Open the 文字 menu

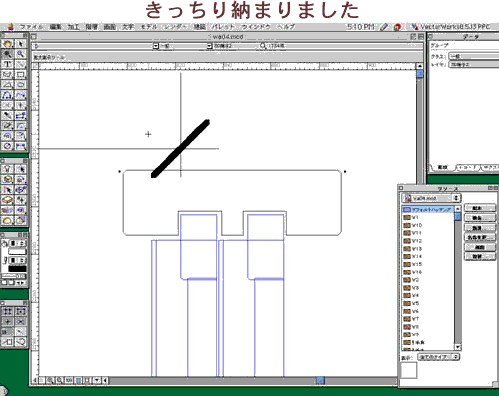point(127,27)
